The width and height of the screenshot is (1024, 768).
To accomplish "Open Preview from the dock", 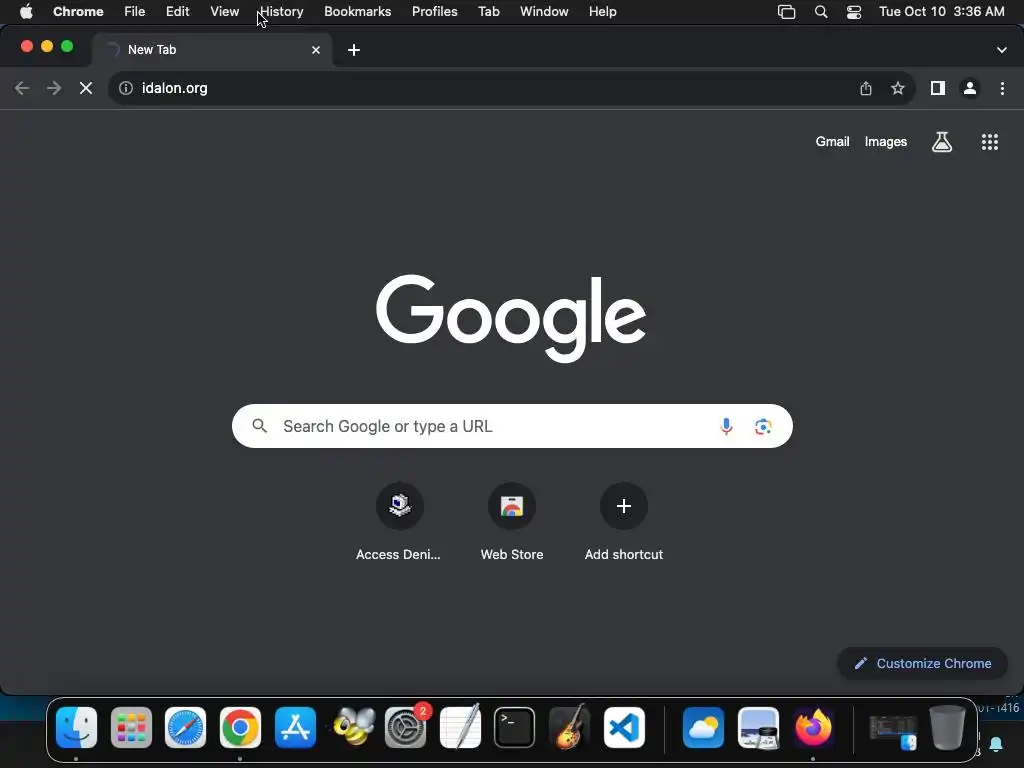I will 758,728.
